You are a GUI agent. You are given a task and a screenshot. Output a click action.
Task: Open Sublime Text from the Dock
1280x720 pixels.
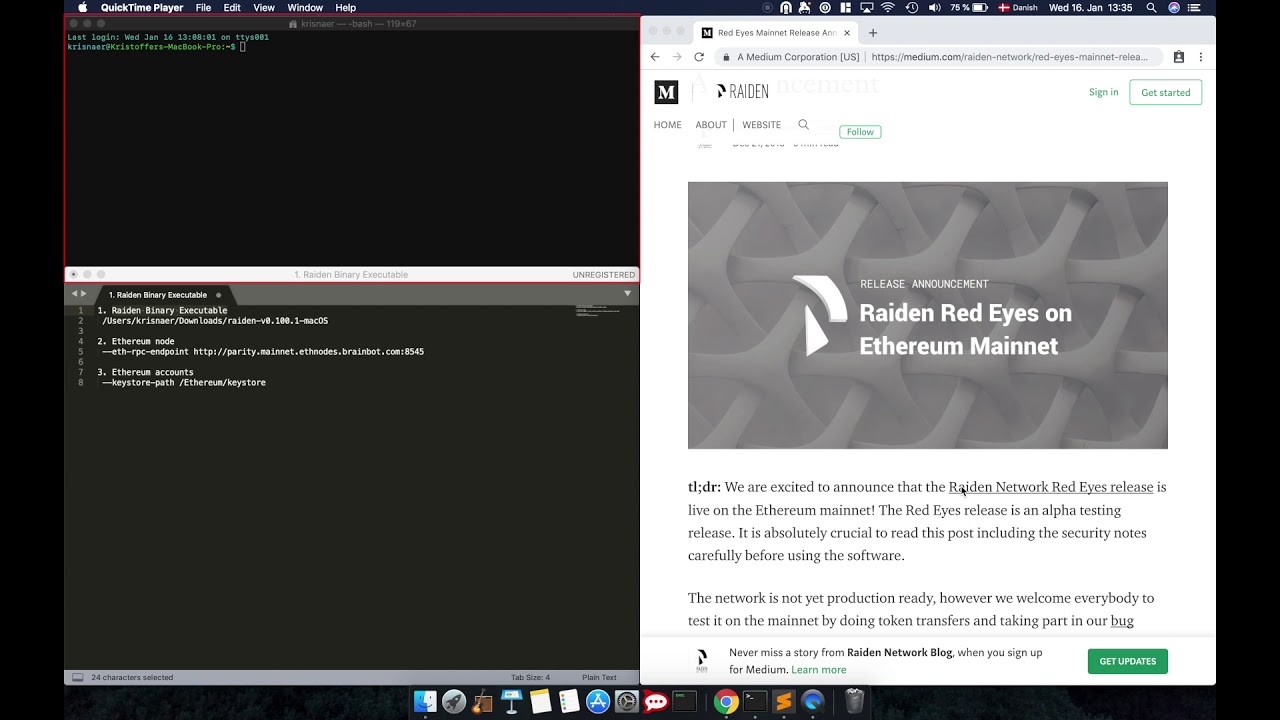click(x=784, y=702)
